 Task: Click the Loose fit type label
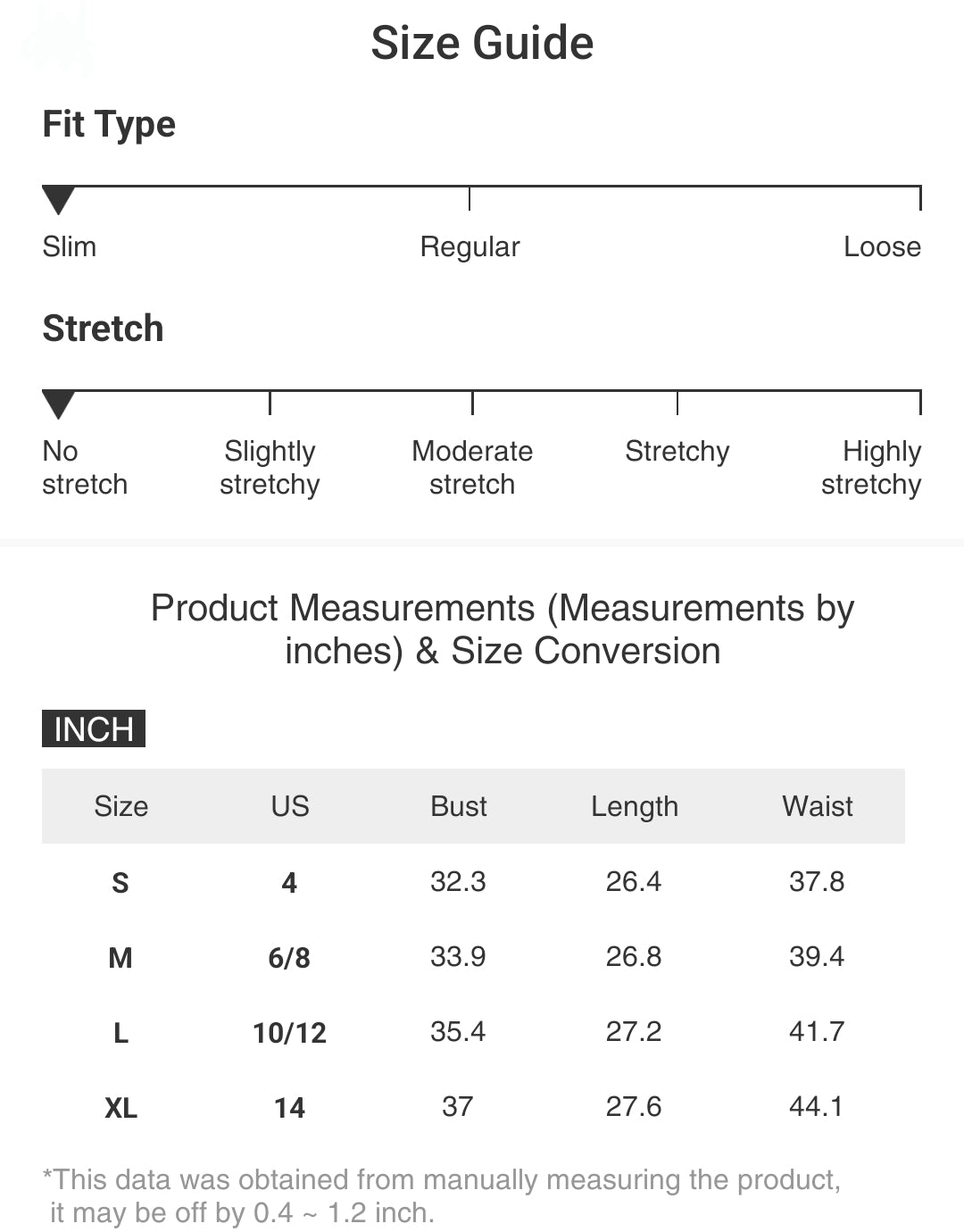tap(882, 246)
